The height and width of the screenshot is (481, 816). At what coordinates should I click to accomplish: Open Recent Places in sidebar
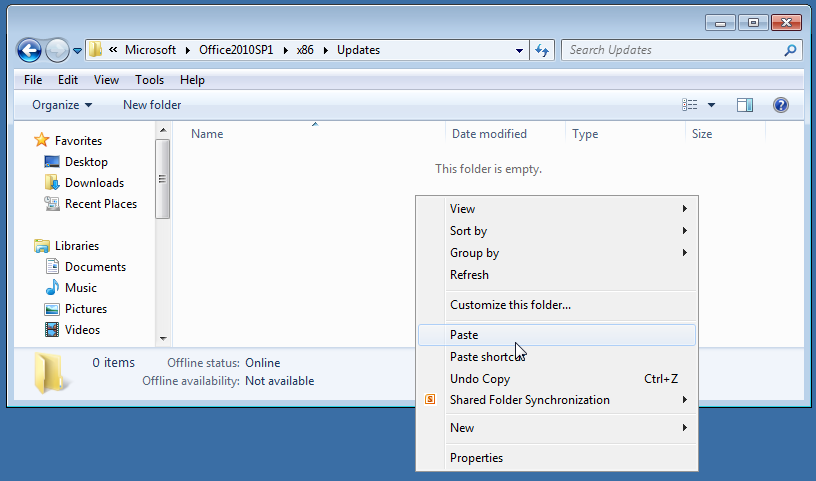pos(100,204)
